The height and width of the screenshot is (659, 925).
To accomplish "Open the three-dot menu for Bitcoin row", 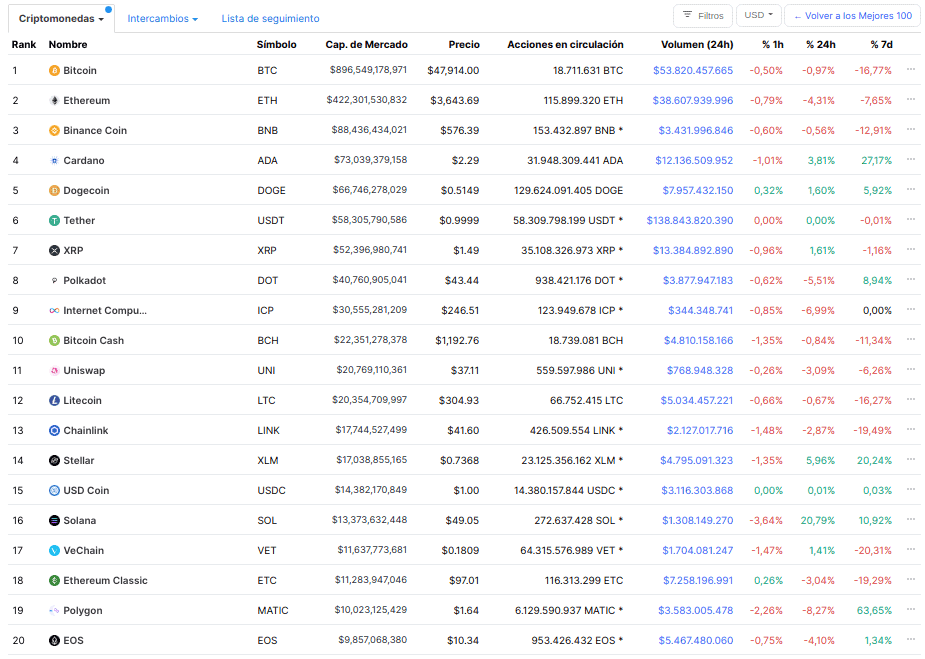I will tap(911, 70).
